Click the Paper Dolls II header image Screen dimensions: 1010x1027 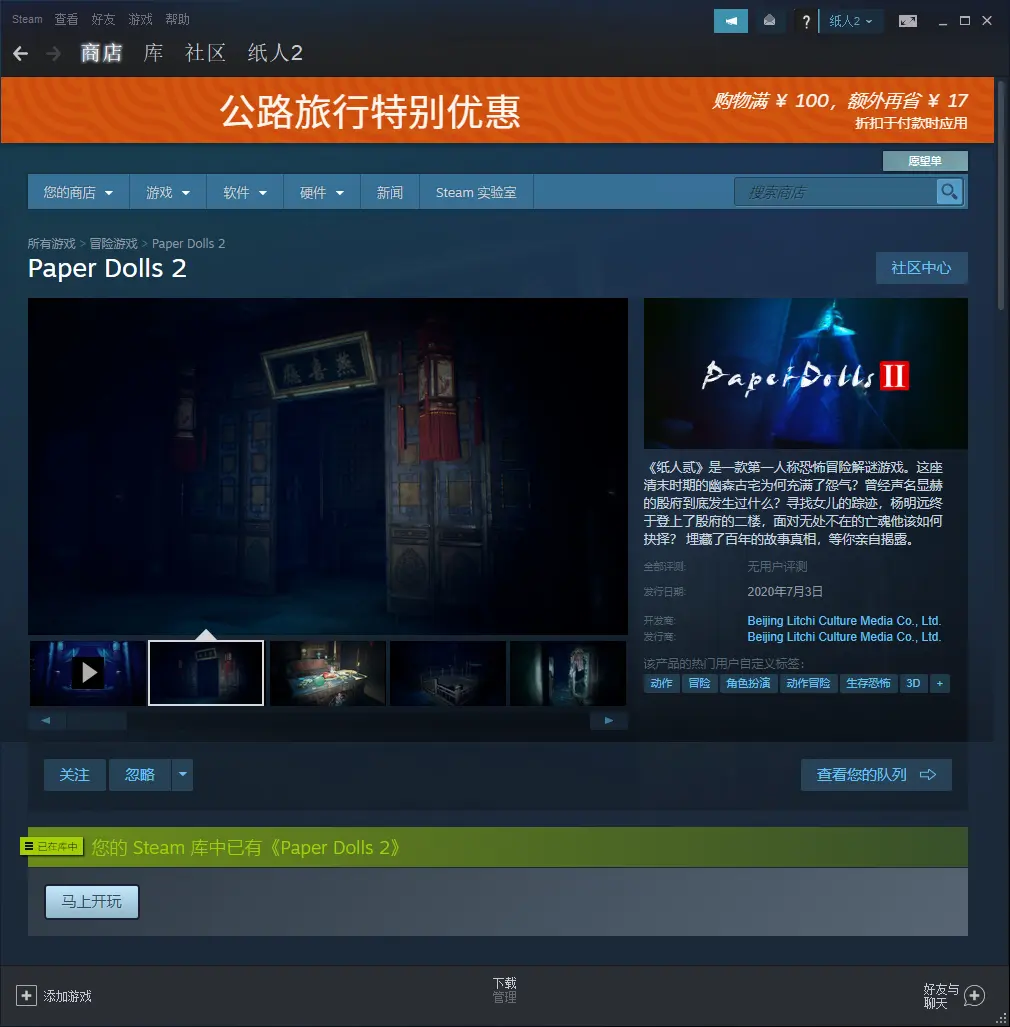[806, 373]
